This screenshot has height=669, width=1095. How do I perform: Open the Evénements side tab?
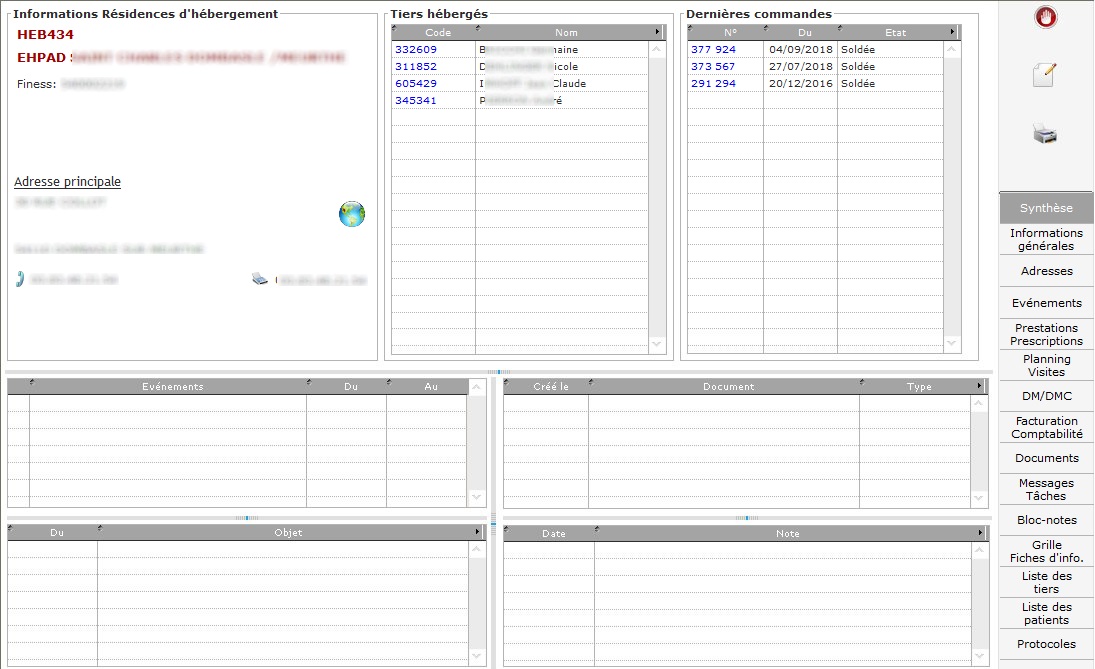tap(1046, 303)
